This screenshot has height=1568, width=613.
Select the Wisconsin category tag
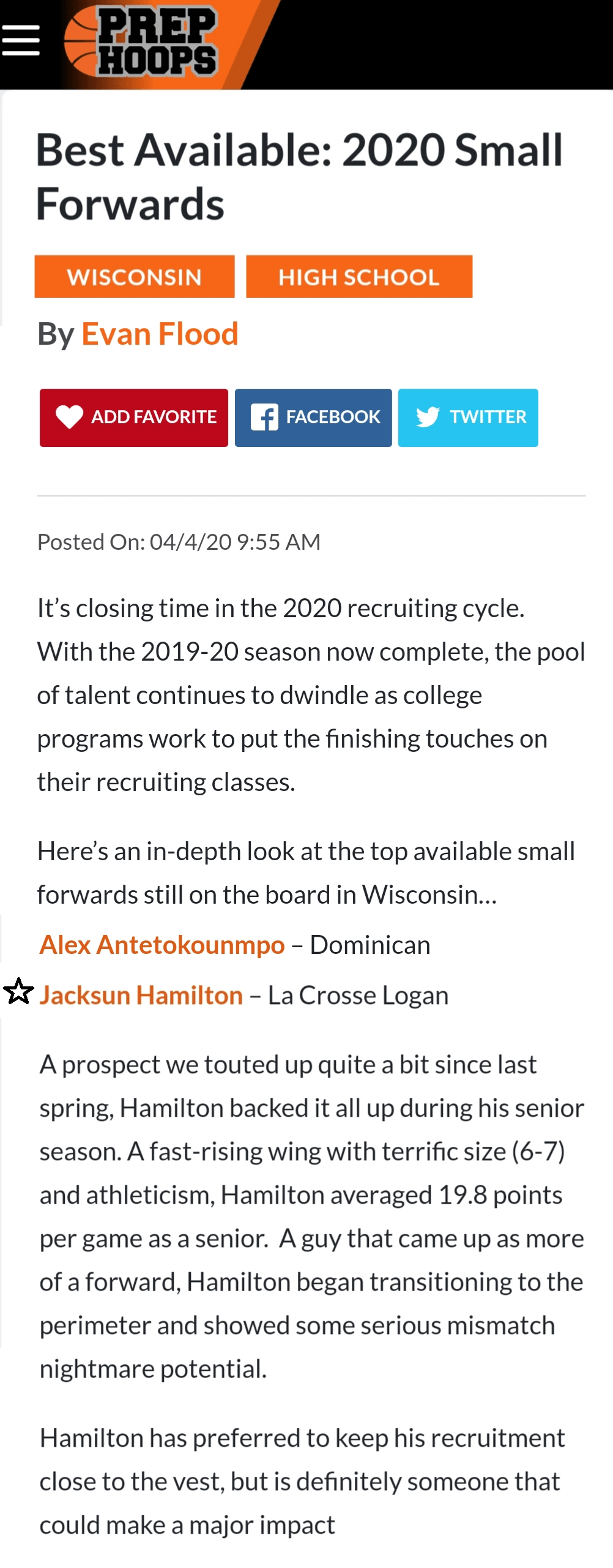pos(135,277)
